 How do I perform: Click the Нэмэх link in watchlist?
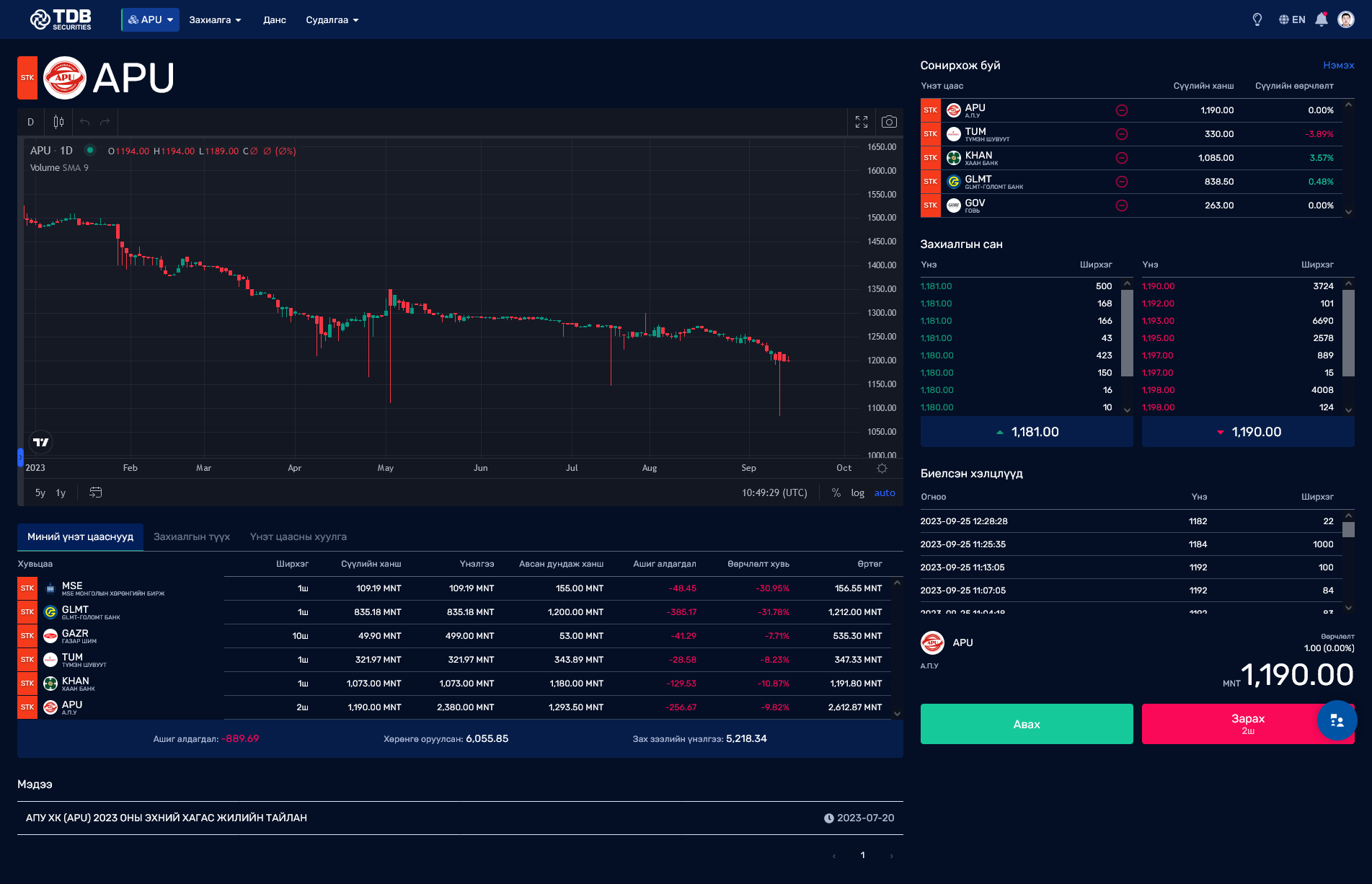pyautogui.click(x=1339, y=65)
